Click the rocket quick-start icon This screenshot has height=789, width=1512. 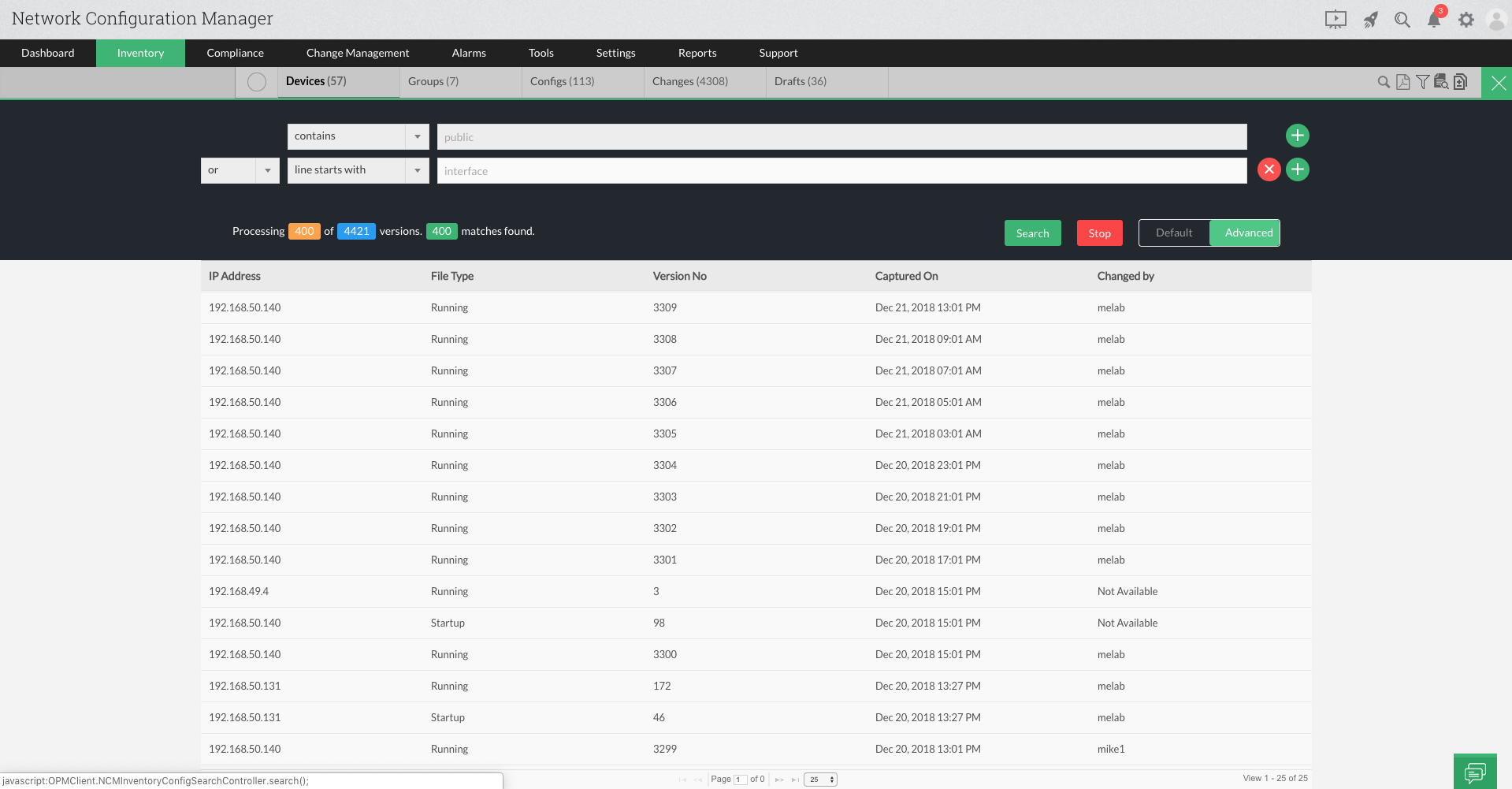point(1370,20)
